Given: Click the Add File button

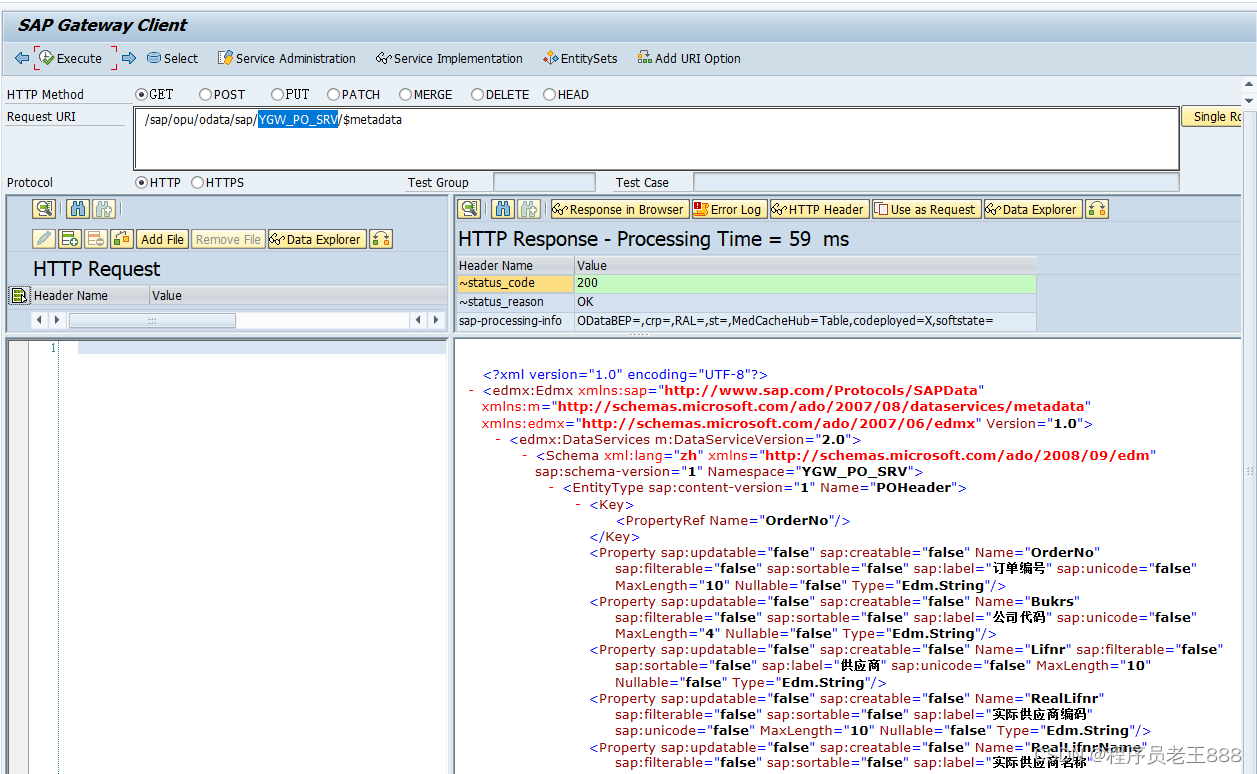Looking at the screenshot, I should 162,239.
